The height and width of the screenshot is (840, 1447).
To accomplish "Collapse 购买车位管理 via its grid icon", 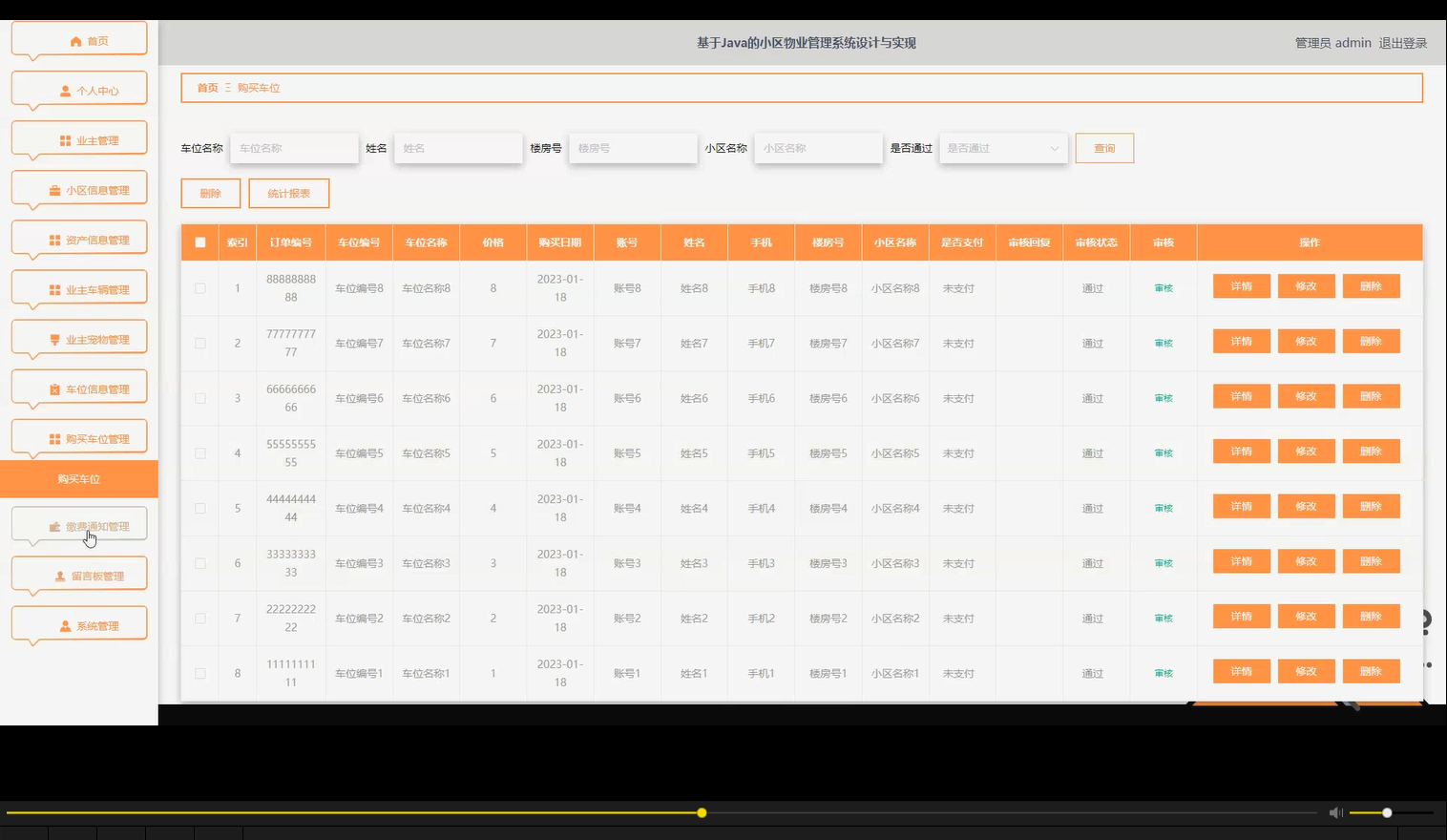I will point(55,438).
